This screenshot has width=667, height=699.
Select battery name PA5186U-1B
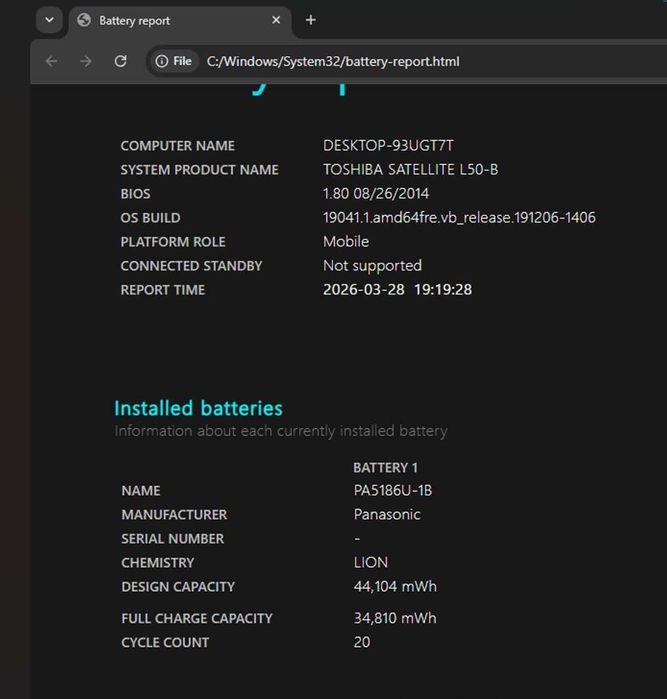tap(393, 490)
